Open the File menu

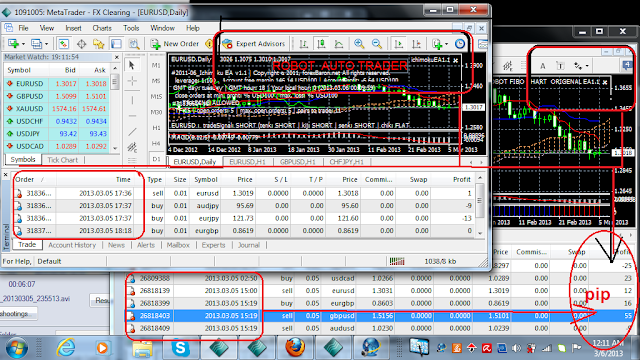tap(23, 28)
